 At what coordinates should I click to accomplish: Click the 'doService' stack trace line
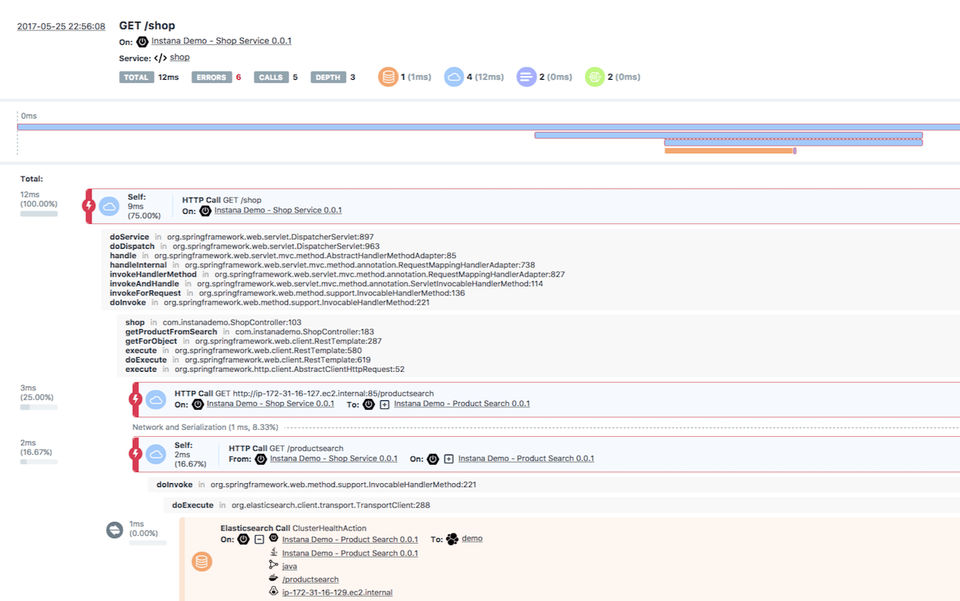[242, 237]
